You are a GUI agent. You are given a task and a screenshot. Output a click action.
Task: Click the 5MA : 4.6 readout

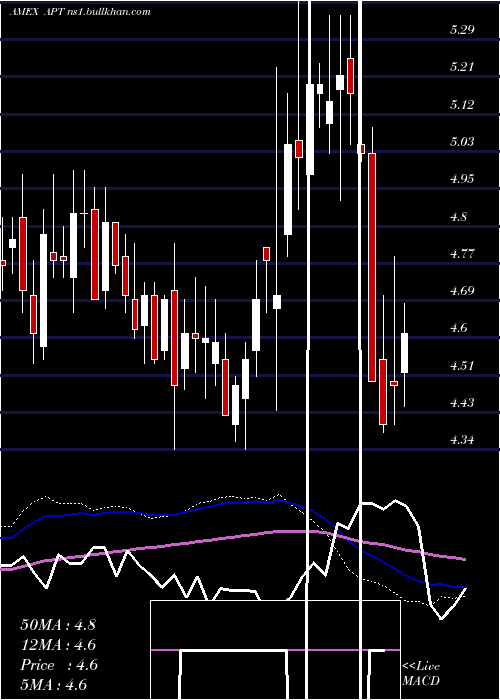tap(54, 685)
